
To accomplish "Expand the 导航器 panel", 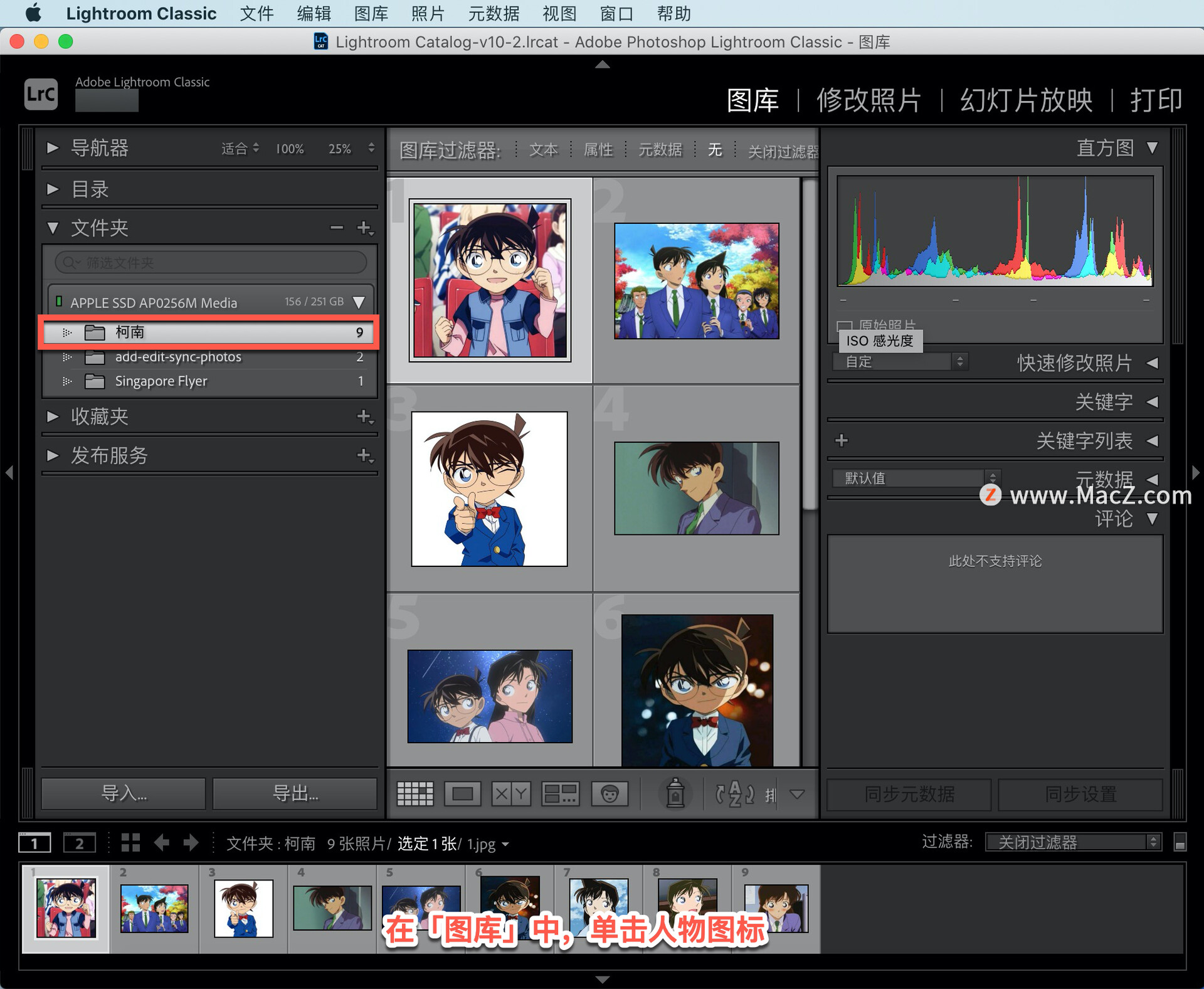I will coord(53,148).
